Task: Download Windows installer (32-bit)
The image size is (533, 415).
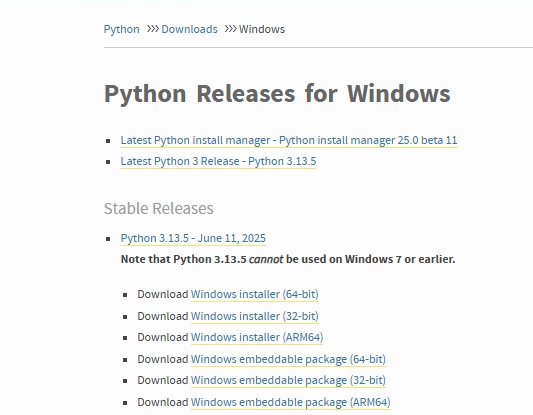Action: click(x=255, y=316)
